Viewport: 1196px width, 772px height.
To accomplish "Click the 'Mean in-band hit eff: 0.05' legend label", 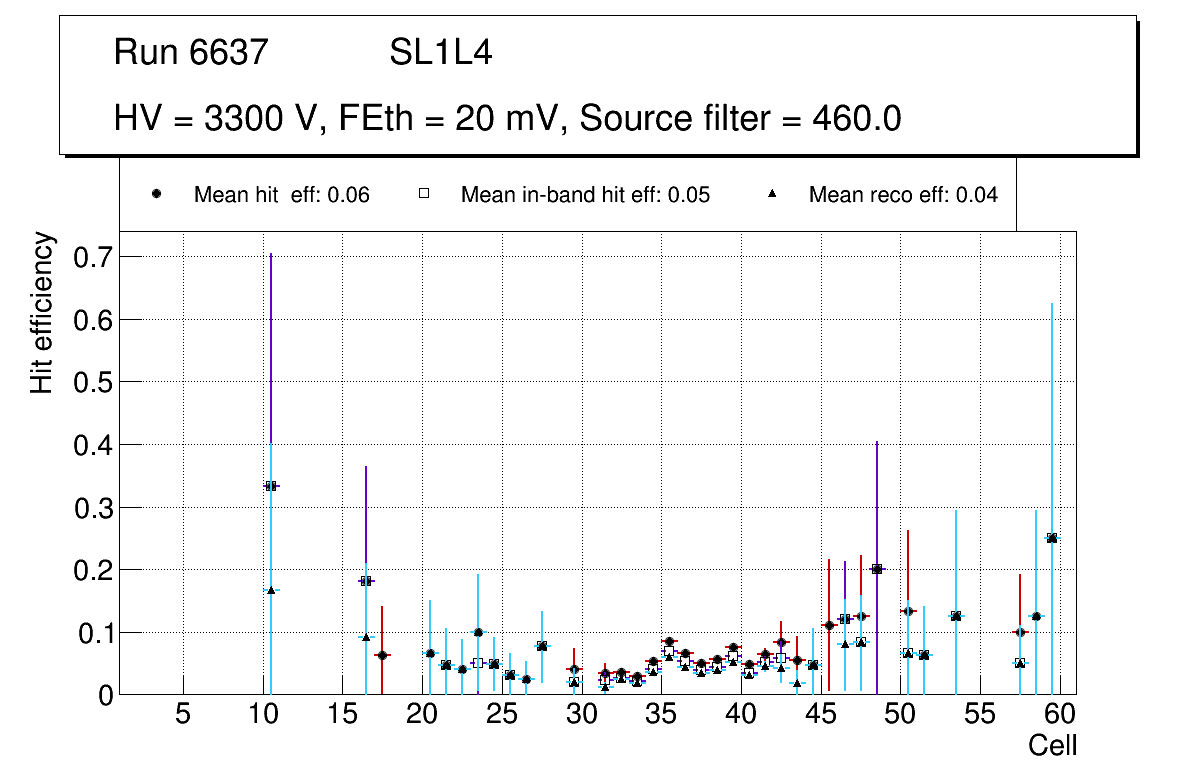I will point(585,195).
